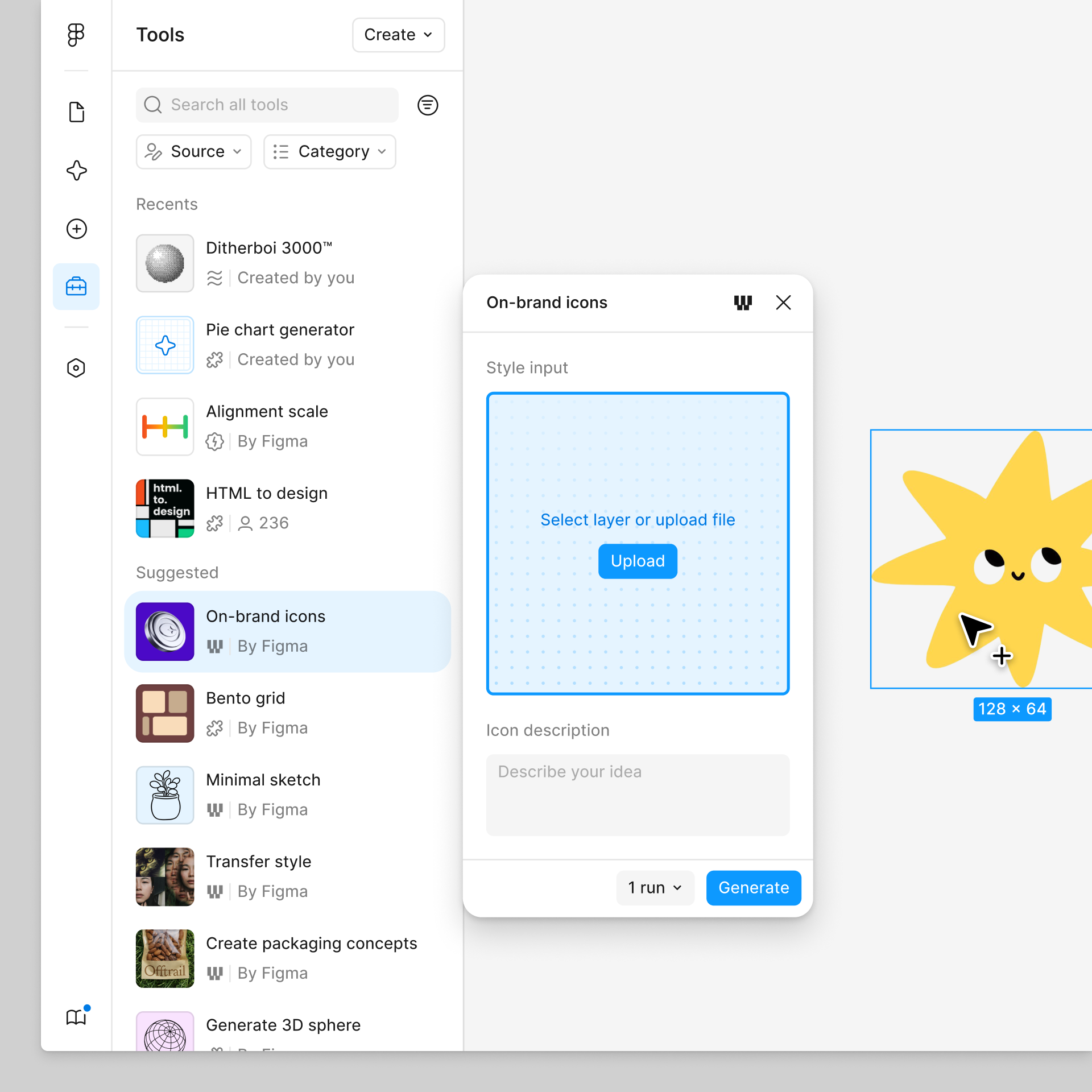Click the plugin puzzle icon under Pie chart generator
1092x1092 pixels.
tap(214, 360)
